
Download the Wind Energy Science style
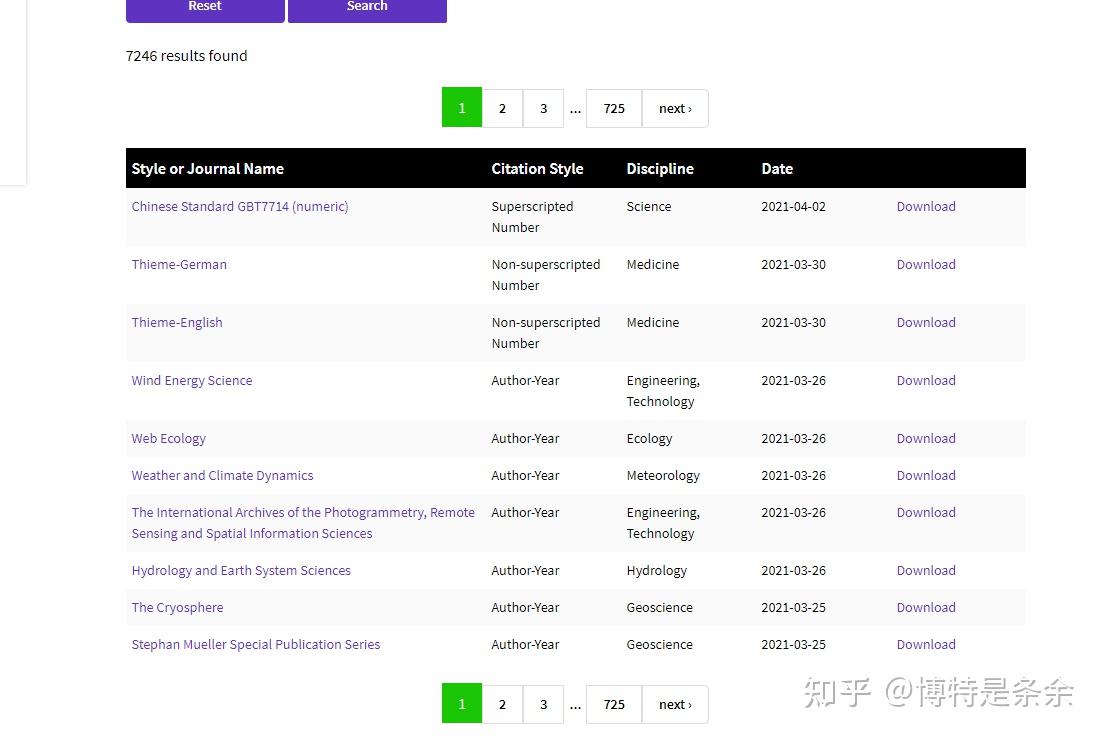(925, 380)
